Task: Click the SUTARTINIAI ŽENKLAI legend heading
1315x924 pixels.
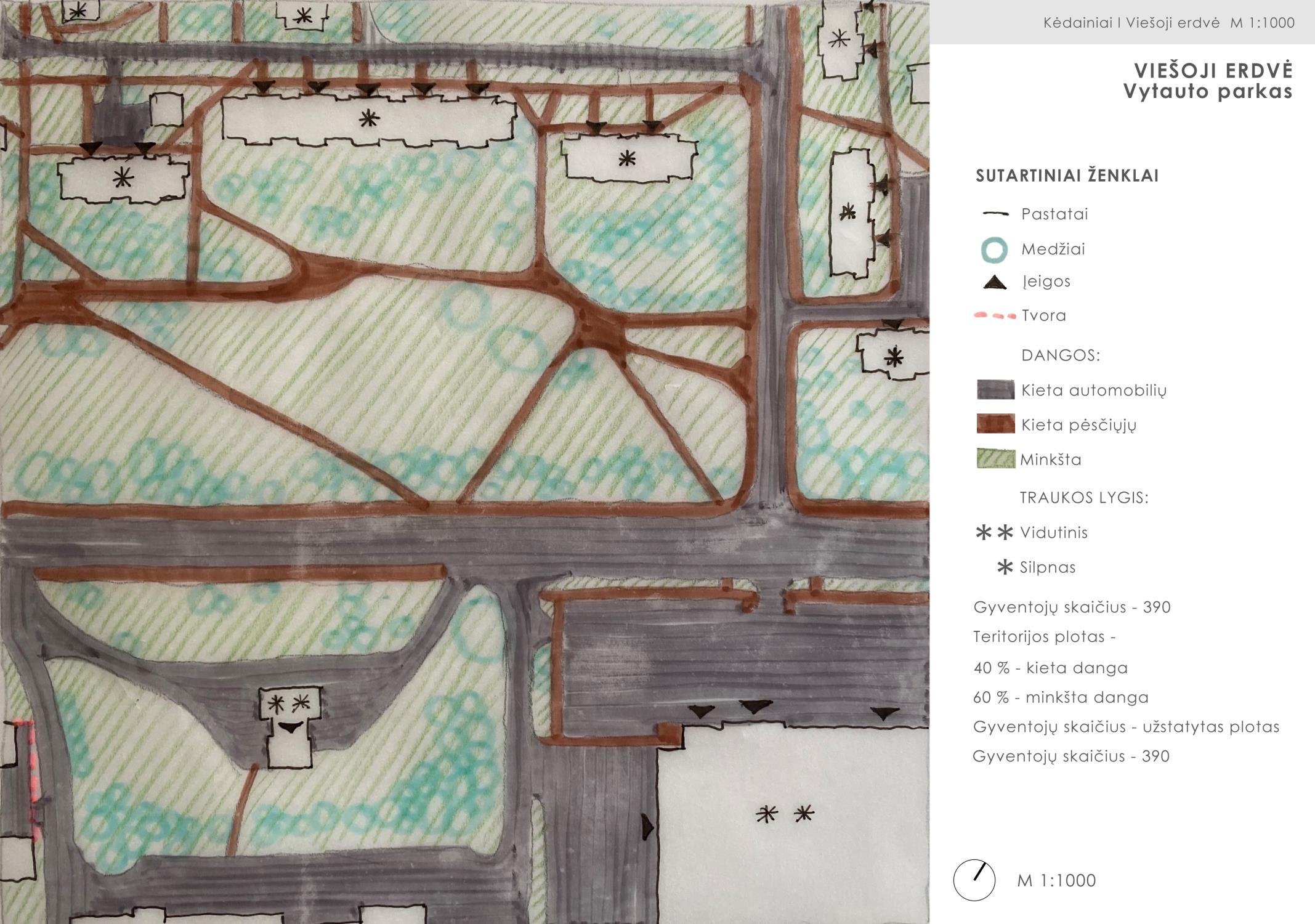Action: pos(1067,176)
